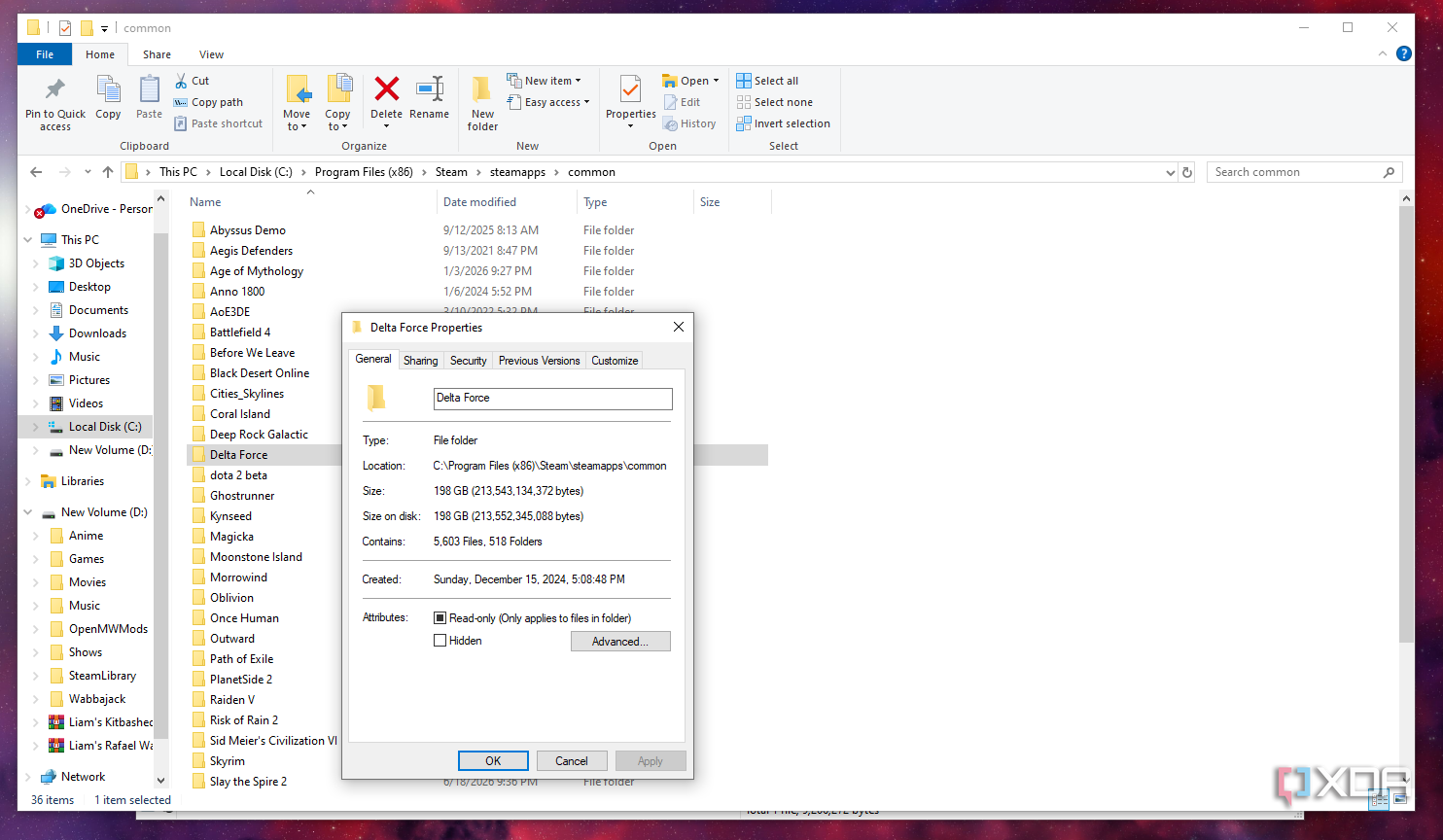This screenshot has width=1443, height=840.
Task: Open the address bar history dropdown
Action: click(x=1170, y=172)
